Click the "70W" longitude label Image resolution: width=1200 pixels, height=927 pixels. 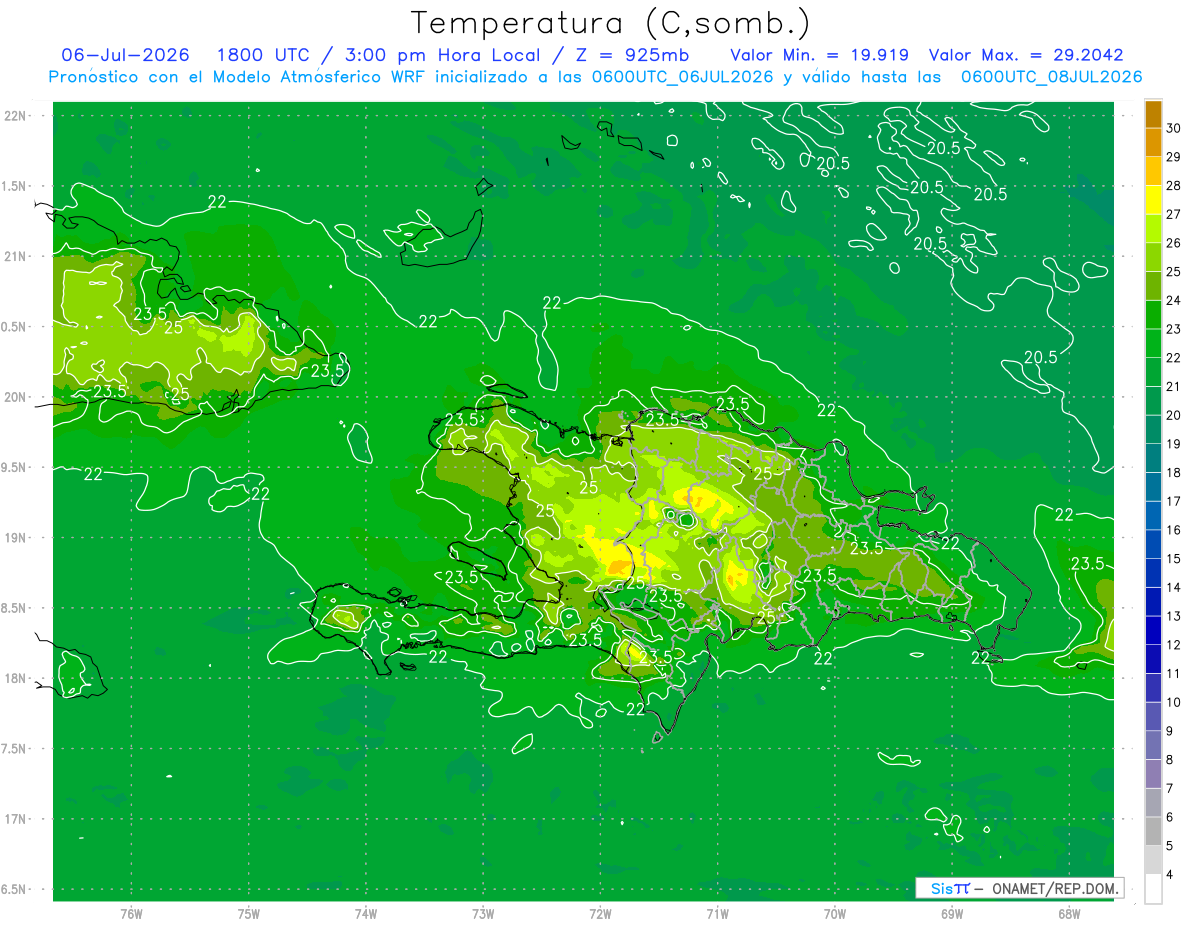pyautogui.click(x=835, y=914)
